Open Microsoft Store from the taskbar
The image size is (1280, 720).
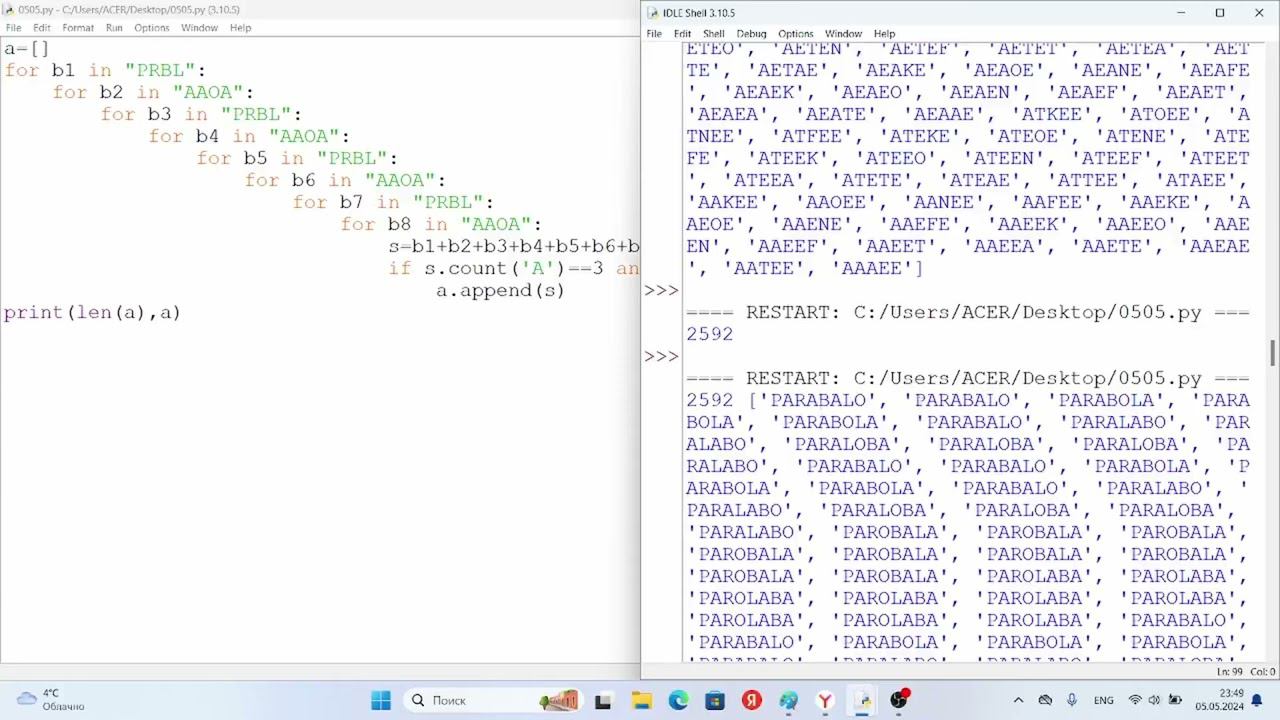(x=715, y=701)
